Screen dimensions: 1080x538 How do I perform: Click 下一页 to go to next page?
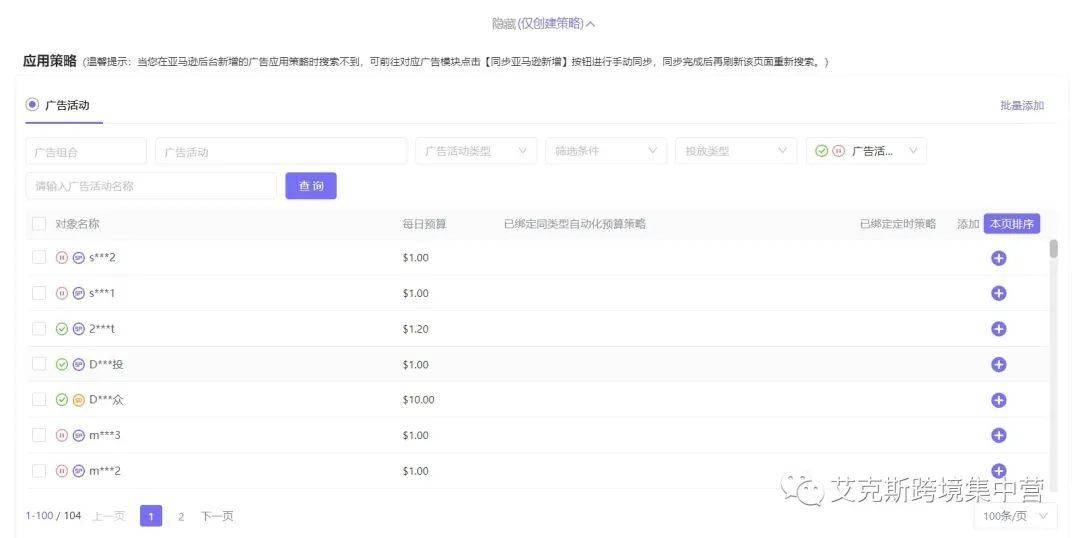click(x=217, y=516)
